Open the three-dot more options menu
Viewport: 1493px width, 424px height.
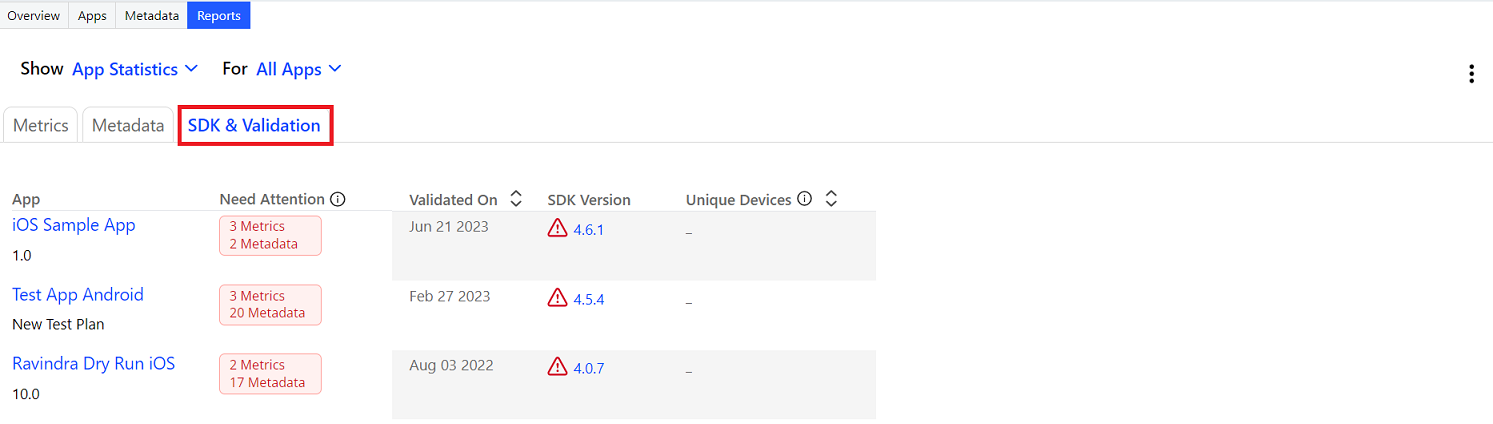tap(1471, 74)
